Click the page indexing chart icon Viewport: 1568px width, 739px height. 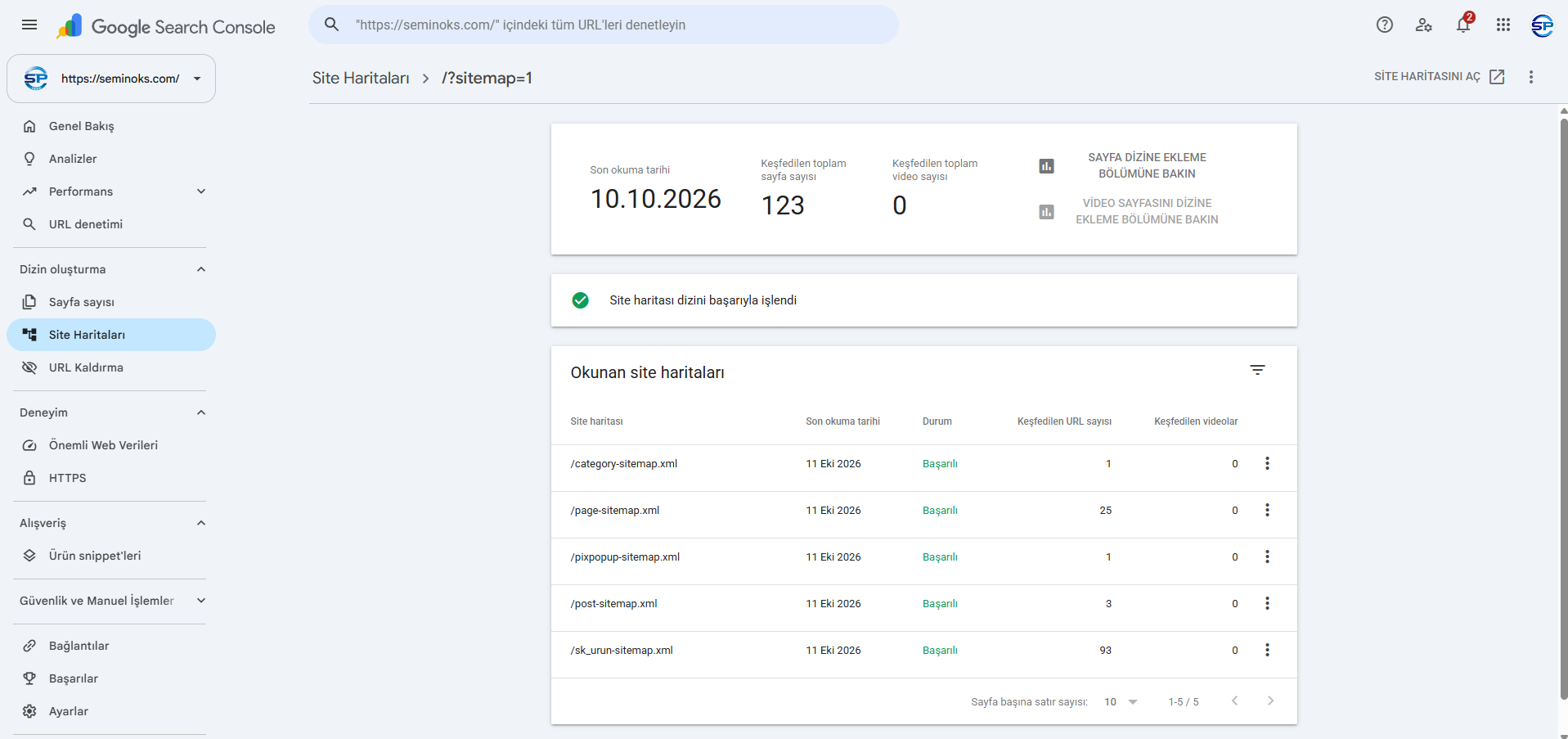point(1046,166)
